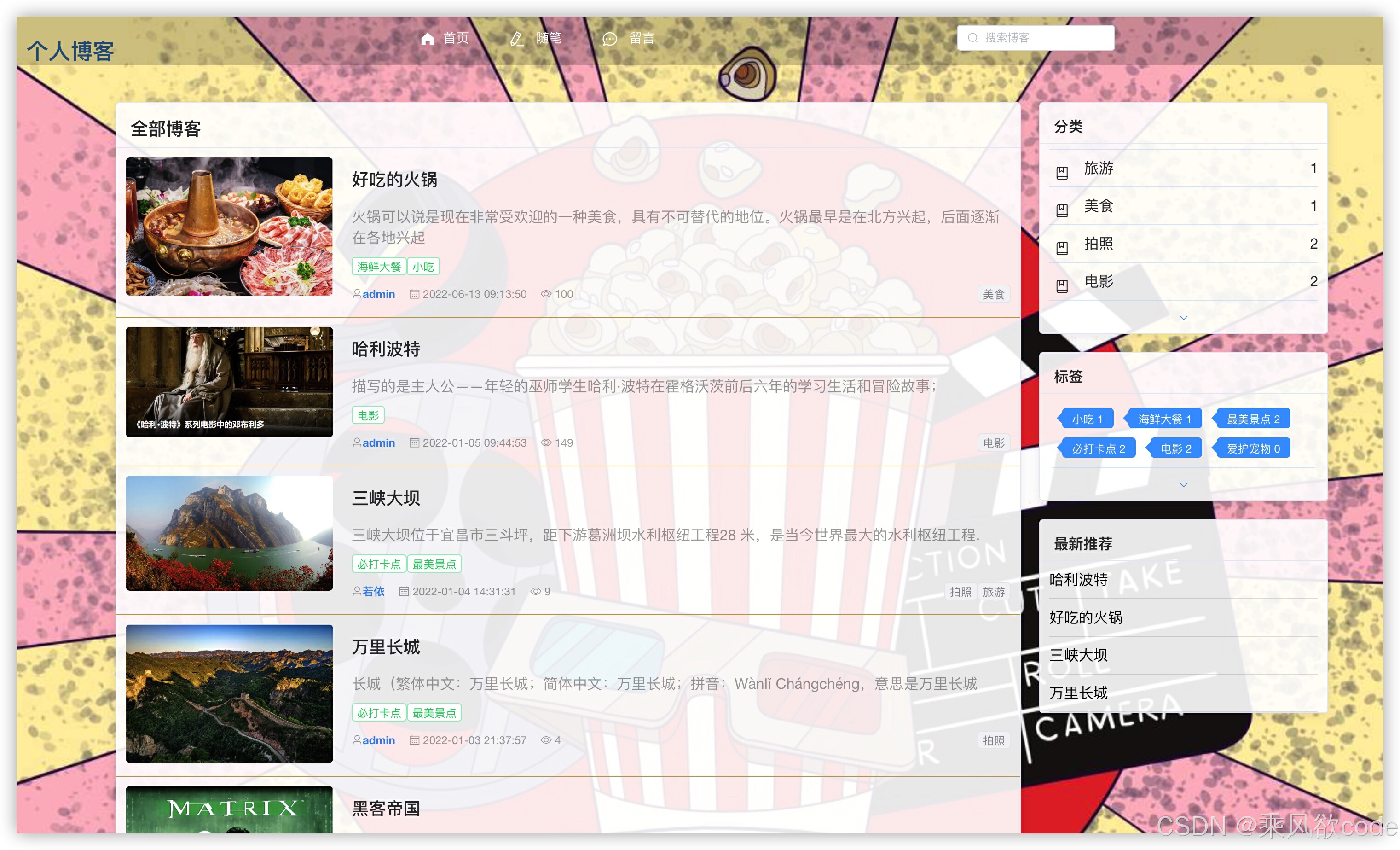Select the 海鲜大餐 1 tag in the tag cloud
The width and height of the screenshot is (1400, 850).
[x=1163, y=419]
